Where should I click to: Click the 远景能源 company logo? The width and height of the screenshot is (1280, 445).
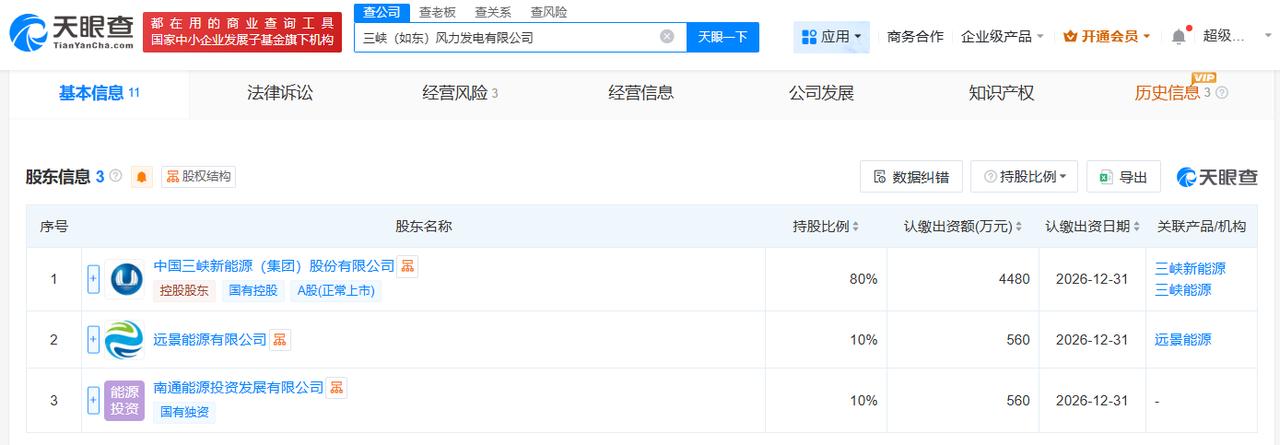click(x=124, y=340)
